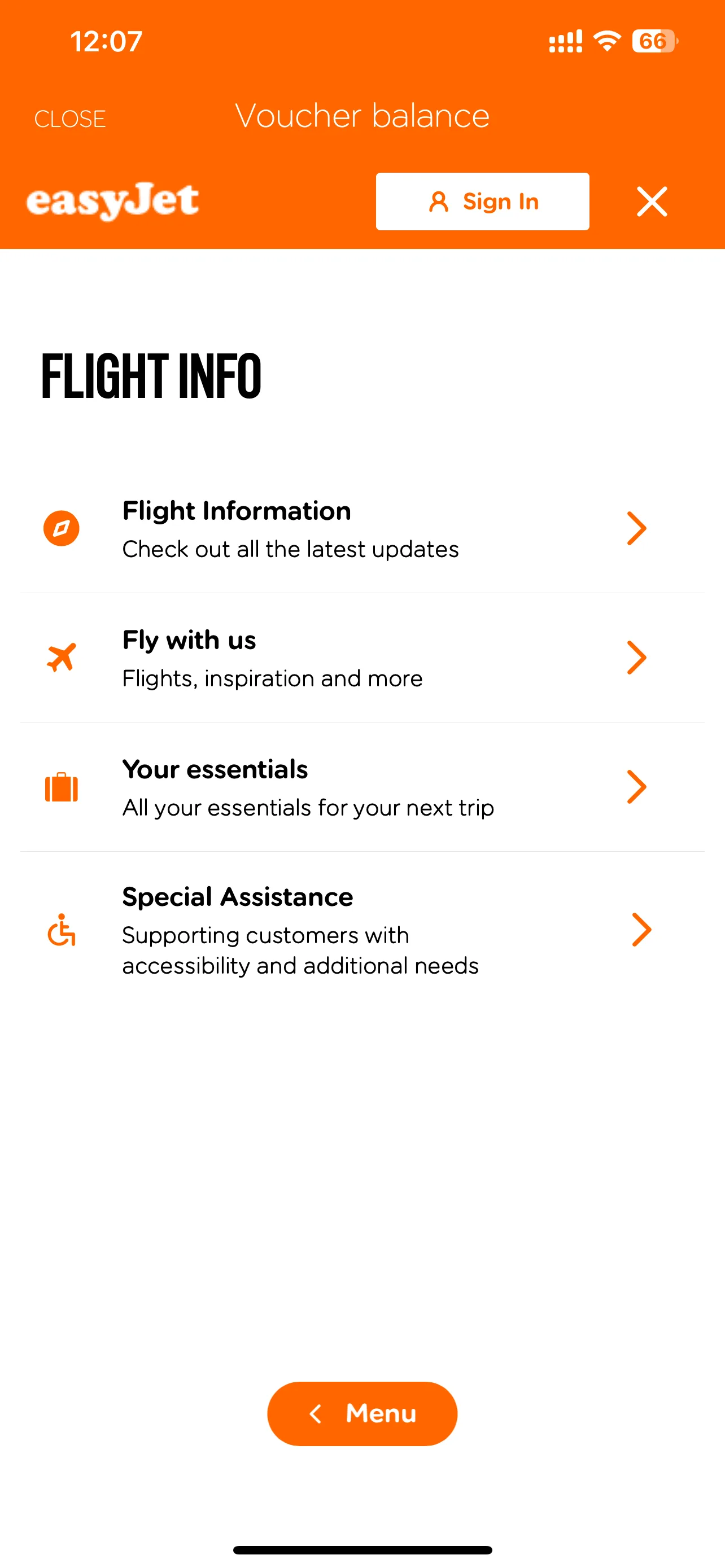Image resolution: width=725 pixels, height=1568 pixels.
Task: Select the Flight Information menu title
Action: tap(237, 511)
